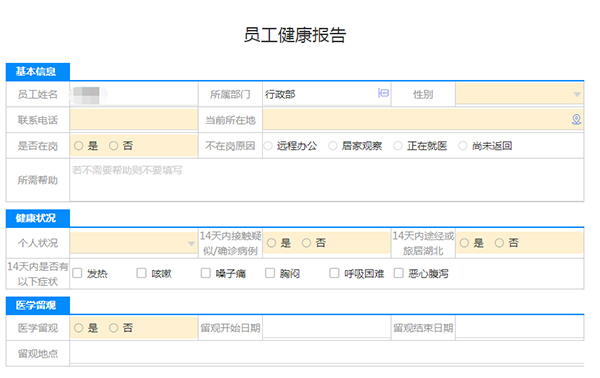Choose 远程办公 as 不在岗原因
The height and width of the screenshot is (378, 600).
click(x=268, y=146)
